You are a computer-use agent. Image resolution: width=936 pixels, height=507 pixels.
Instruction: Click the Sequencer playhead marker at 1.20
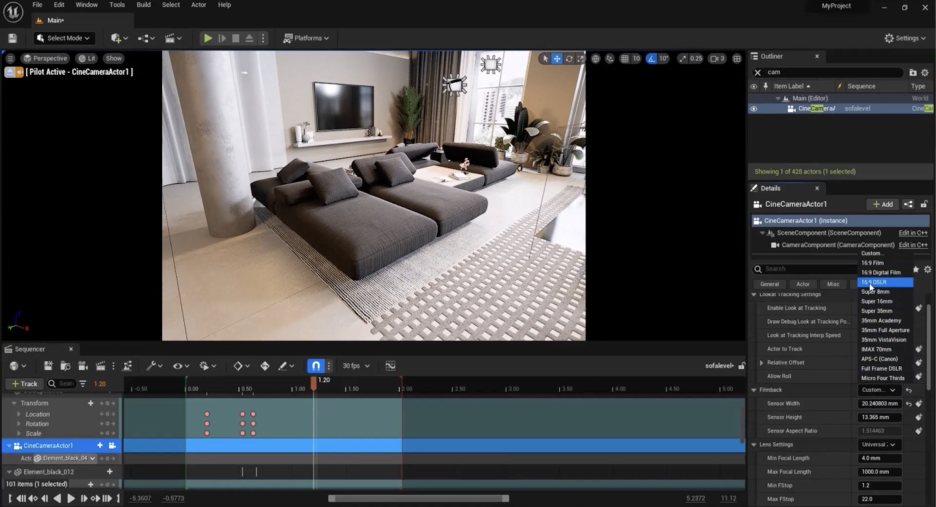point(314,383)
